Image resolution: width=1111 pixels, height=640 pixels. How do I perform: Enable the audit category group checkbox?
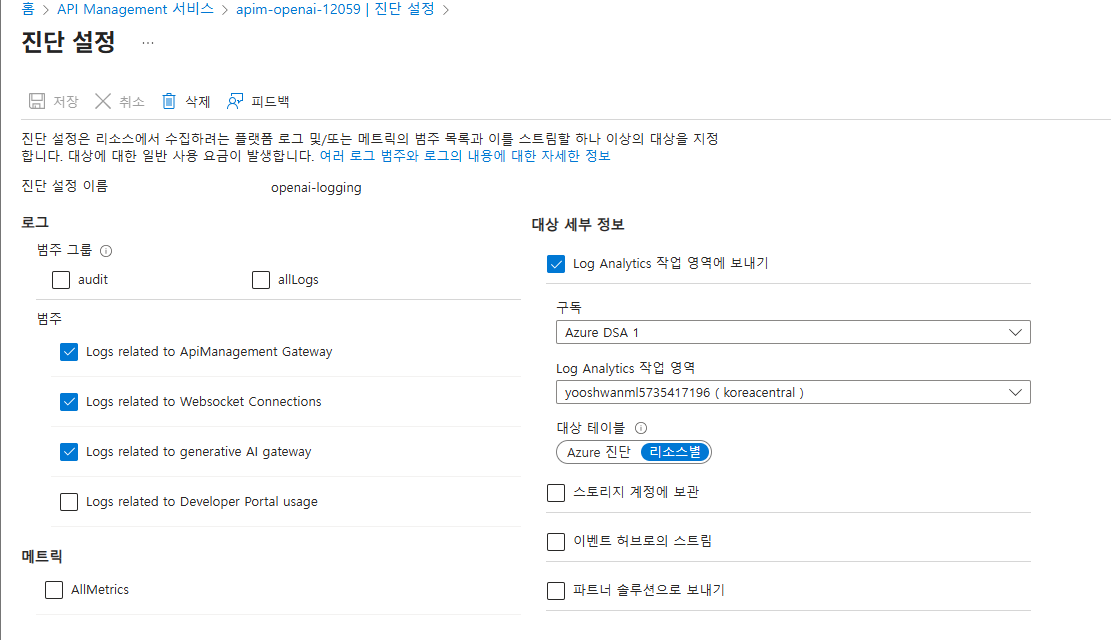pos(61,280)
